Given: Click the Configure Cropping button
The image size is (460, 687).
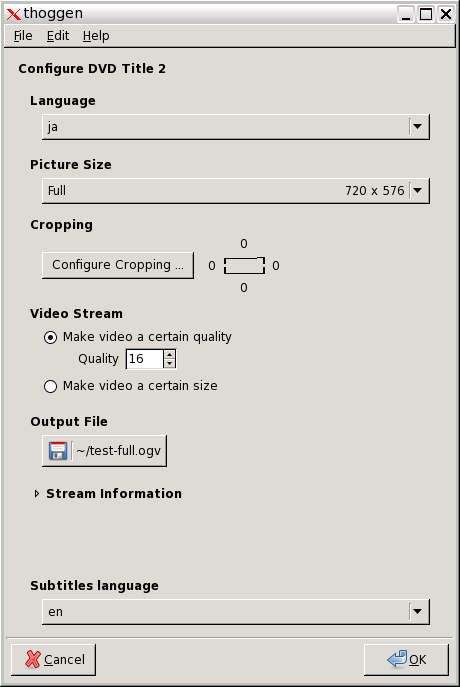Looking at the screenshot, I should [x=118, y=265].
